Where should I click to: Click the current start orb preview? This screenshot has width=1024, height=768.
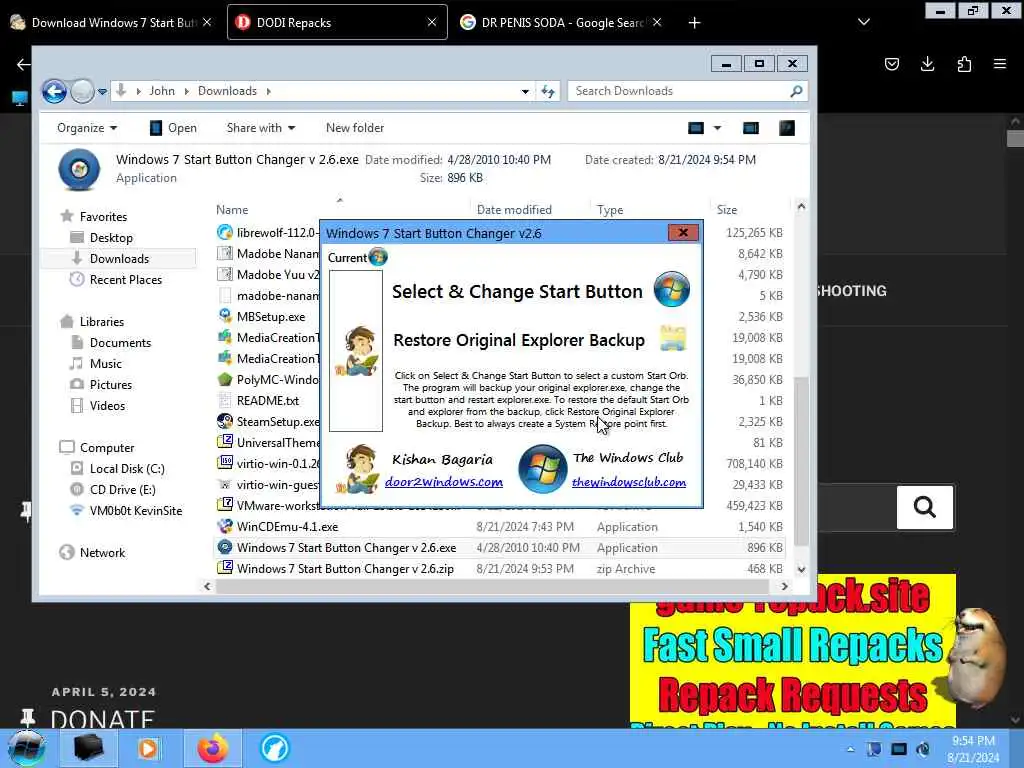pyautogui.click(x=378, y=257)
